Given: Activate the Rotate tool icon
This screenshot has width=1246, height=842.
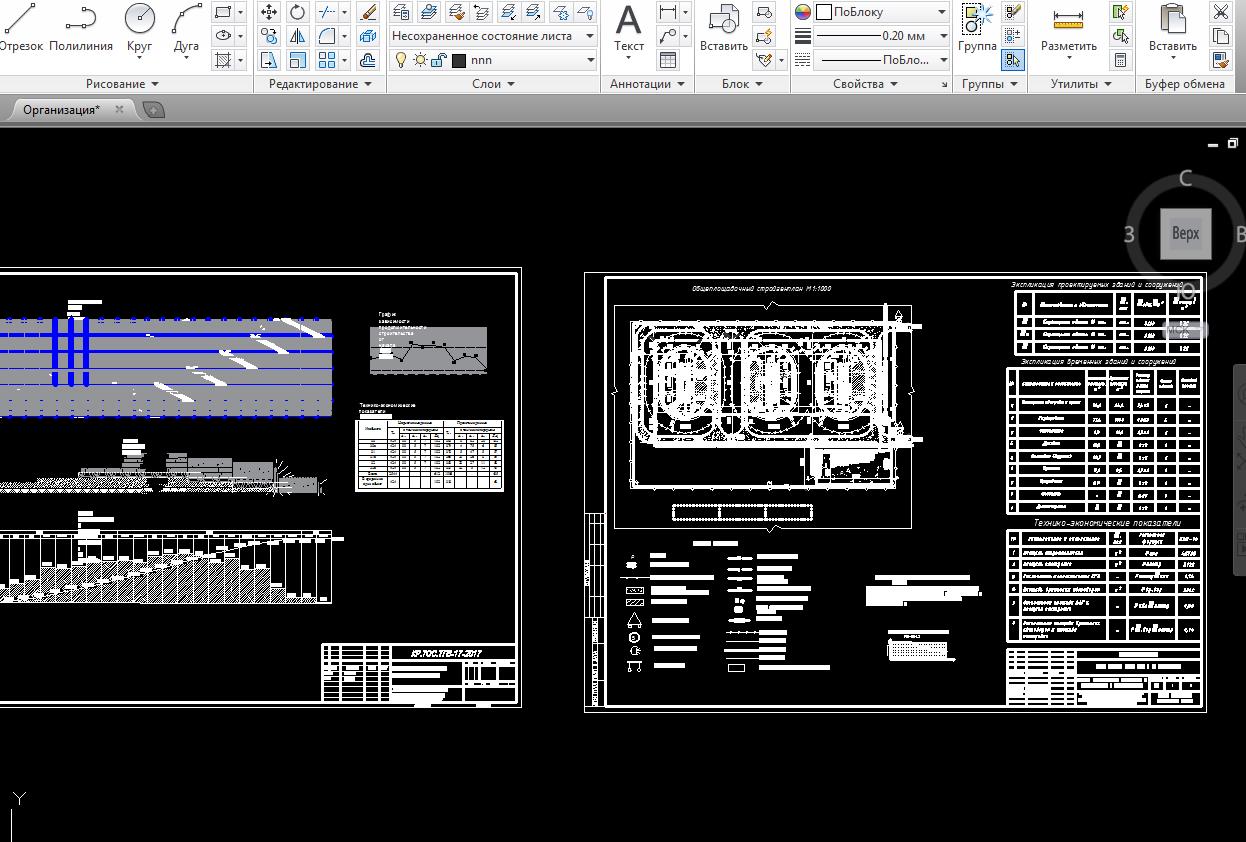Looking at the screenshot, I should click(x=298, y=12).
